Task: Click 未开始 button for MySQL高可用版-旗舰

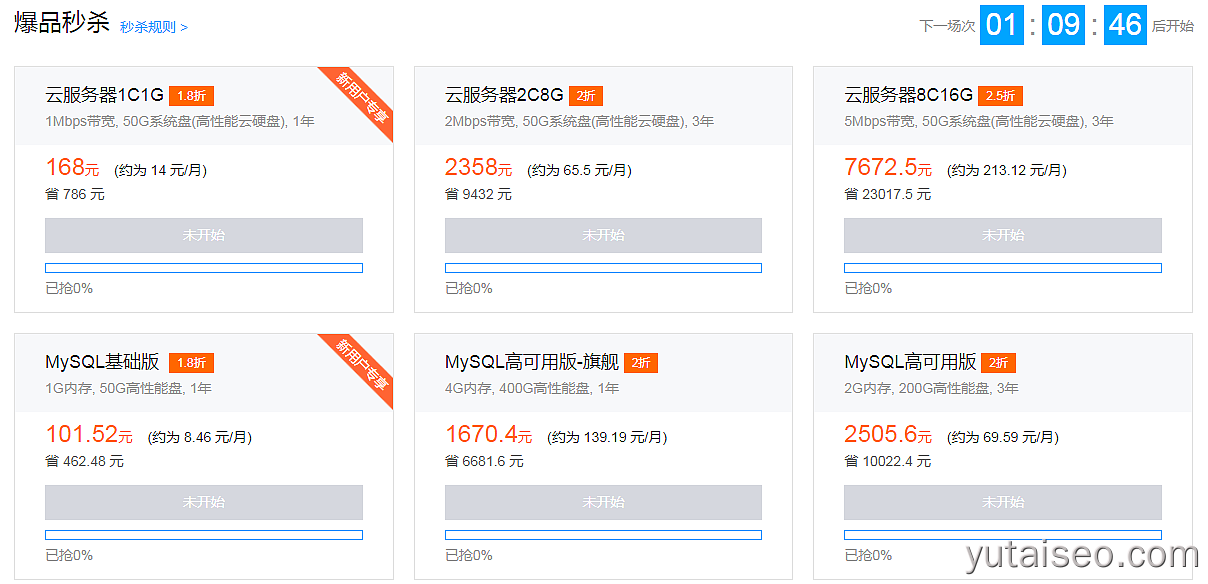Action: [x=603, y=502]
